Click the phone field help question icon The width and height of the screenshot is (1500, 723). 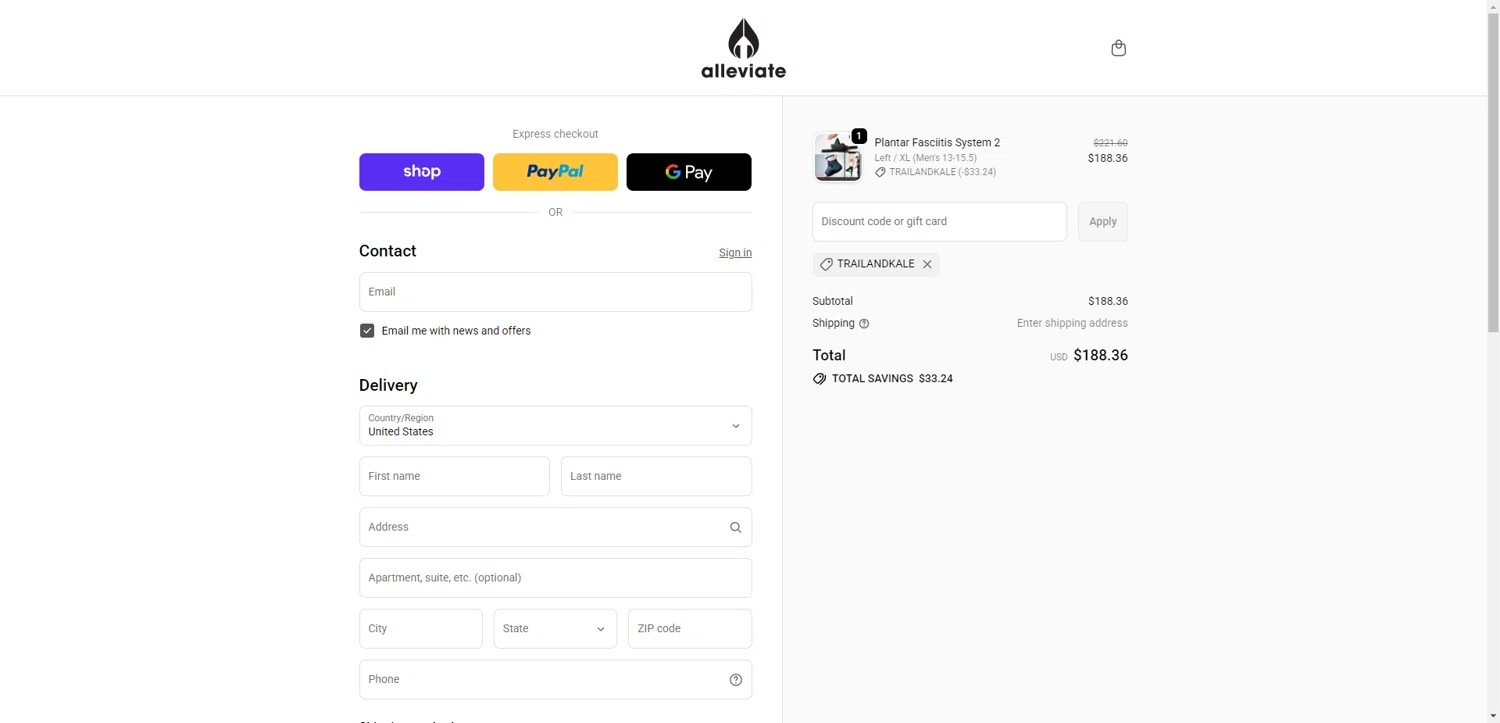tap(735, 680)
